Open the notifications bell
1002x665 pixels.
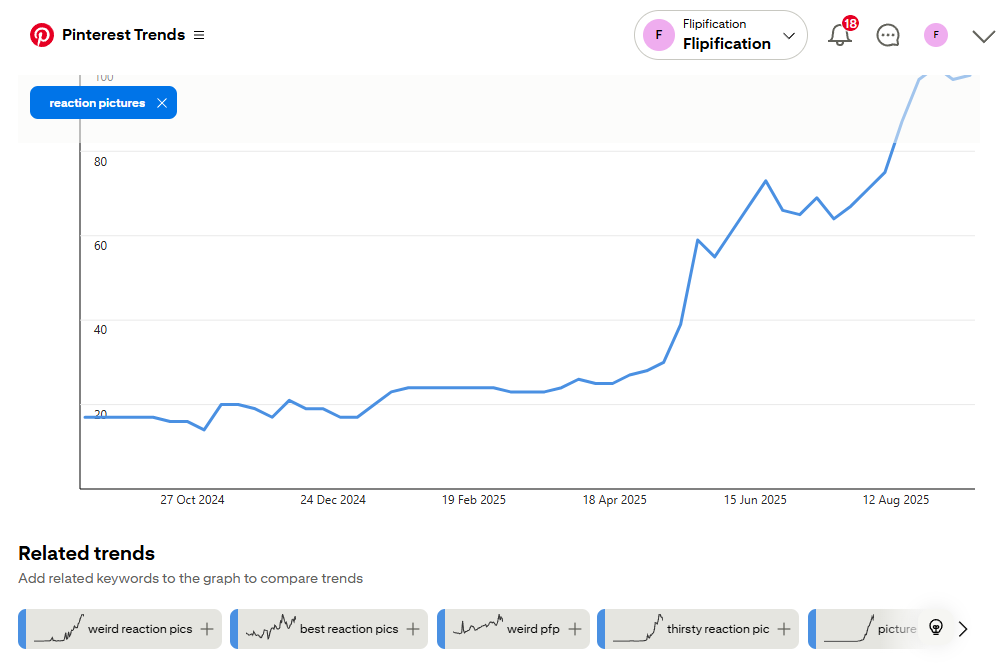(x=840, y=35)
